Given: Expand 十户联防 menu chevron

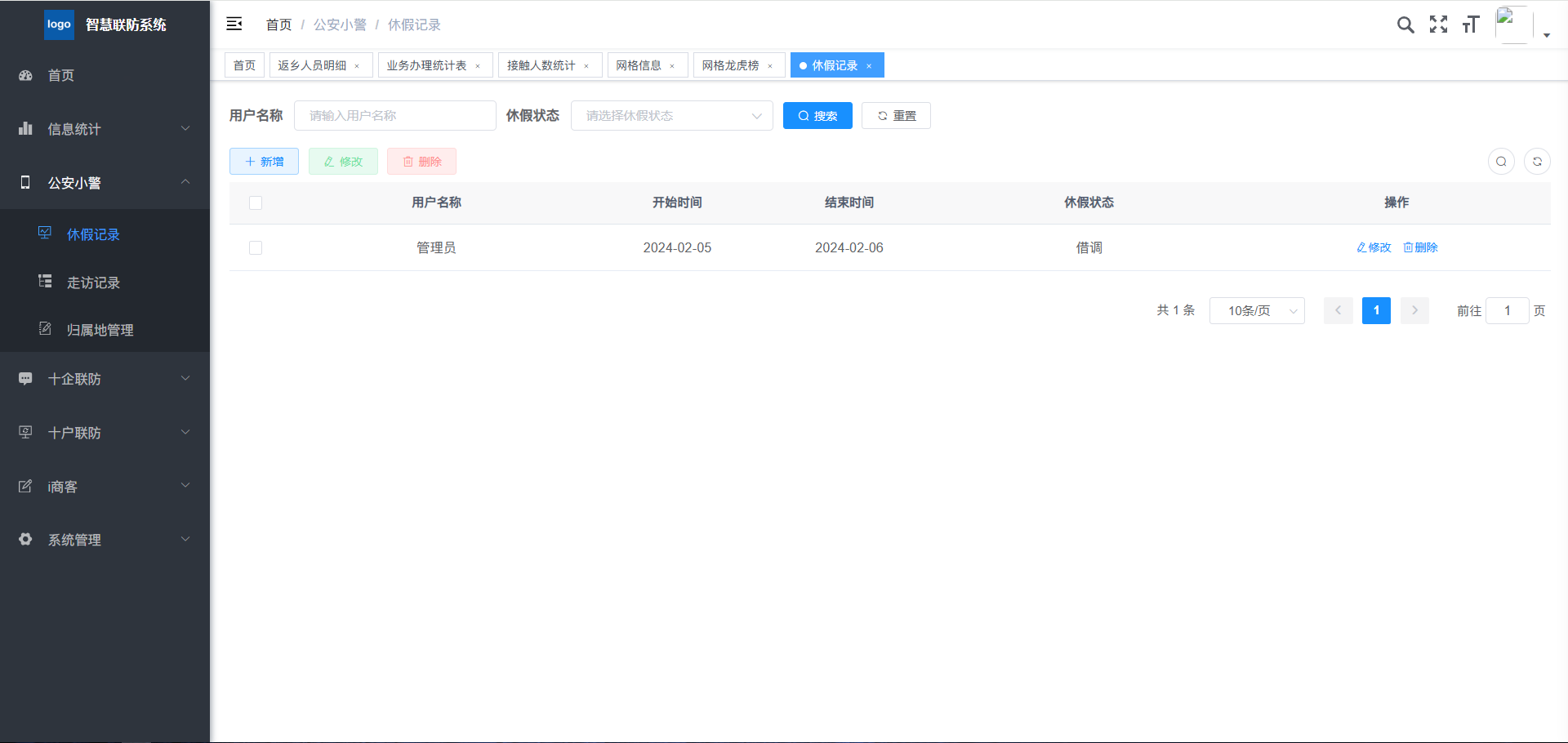Looking at the screenshot, I should click(185, 432).
